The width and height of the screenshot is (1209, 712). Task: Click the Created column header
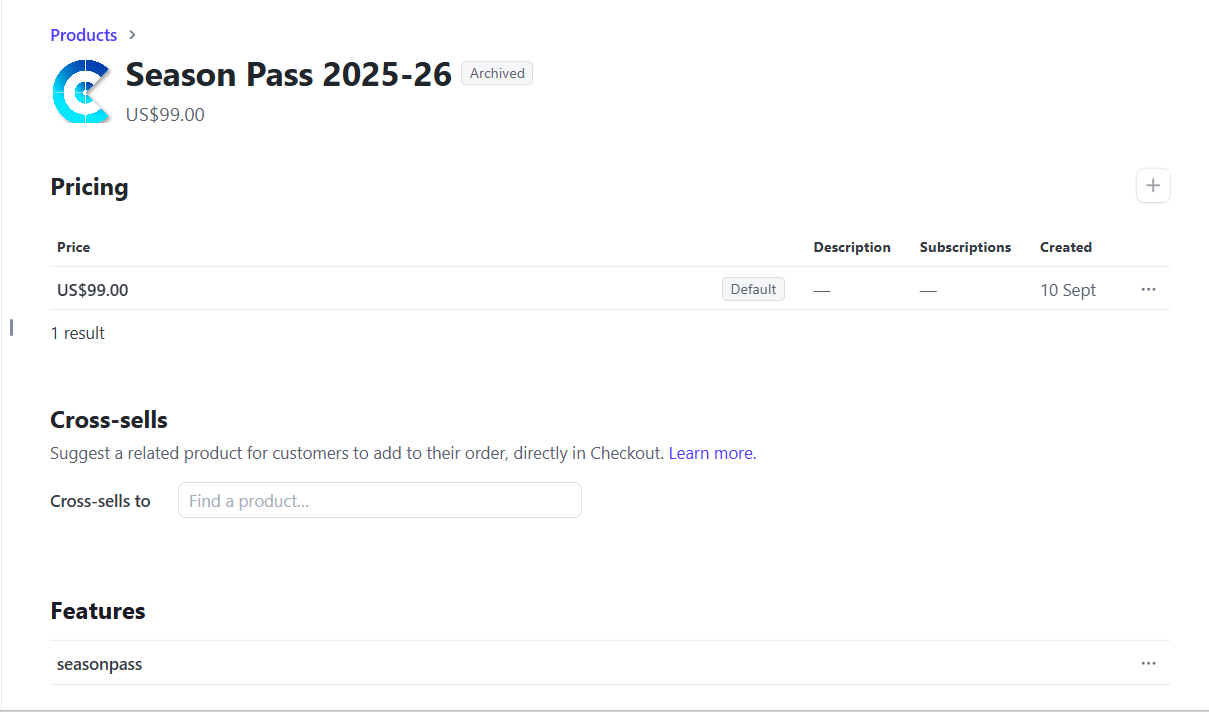(x=1065, y=247)
